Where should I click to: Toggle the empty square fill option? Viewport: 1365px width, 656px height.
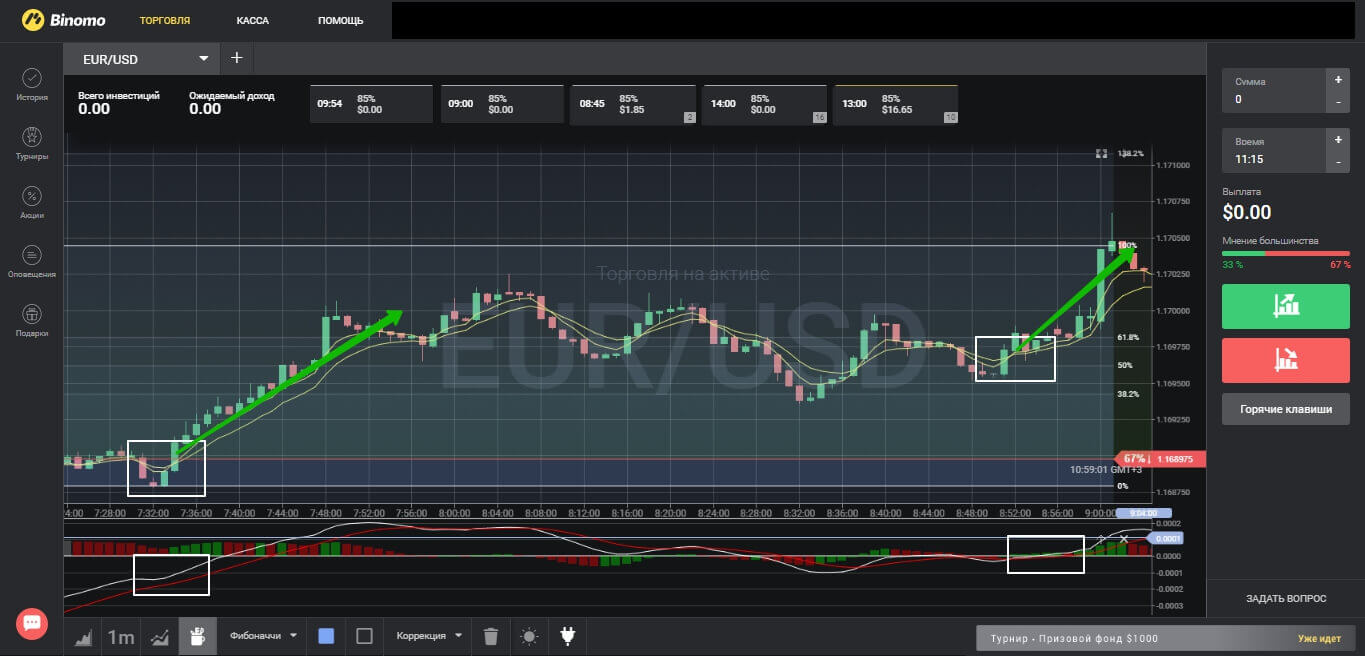tap(364, 636)
